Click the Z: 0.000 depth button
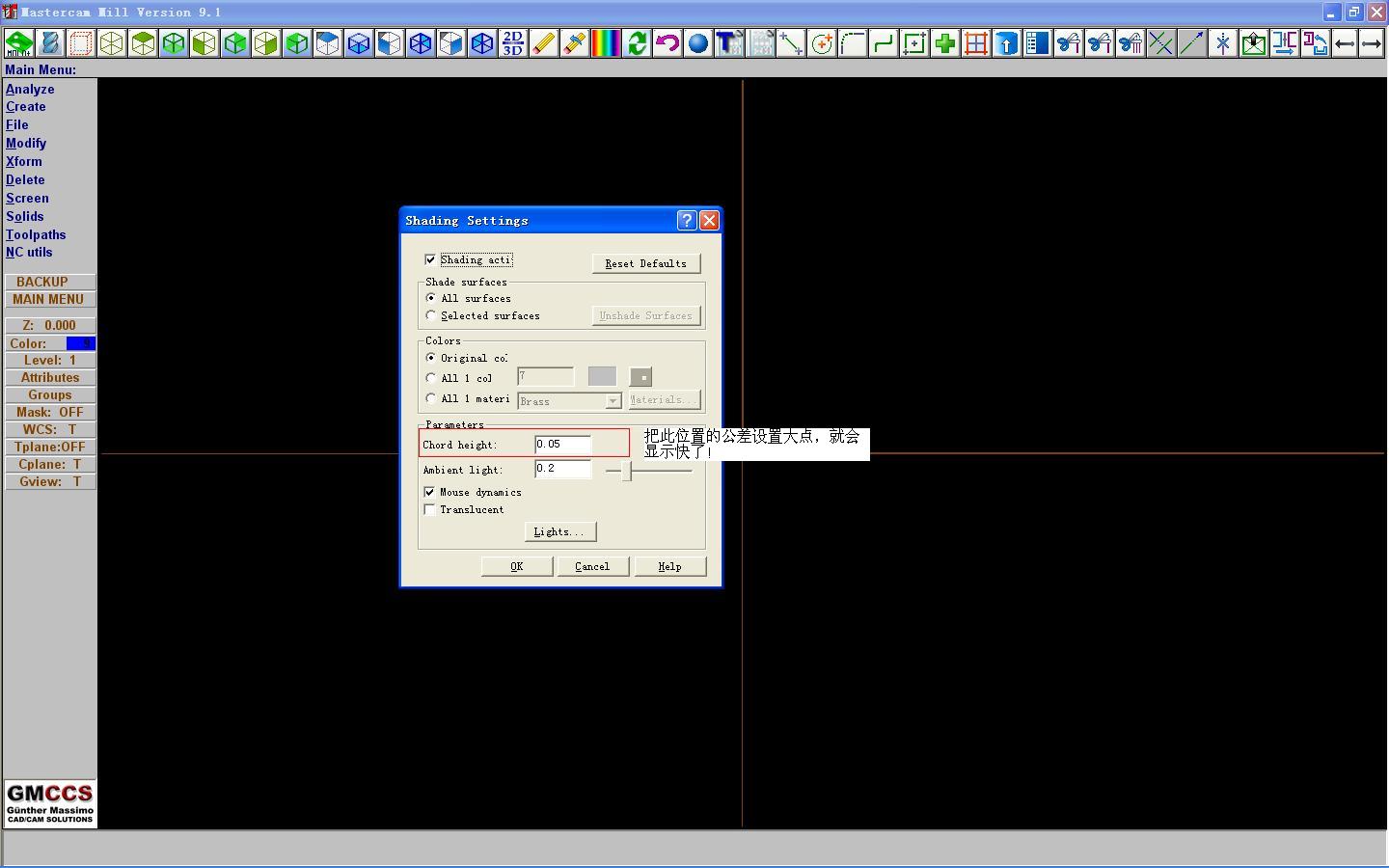1389x868 pixels. pos(50,325)
